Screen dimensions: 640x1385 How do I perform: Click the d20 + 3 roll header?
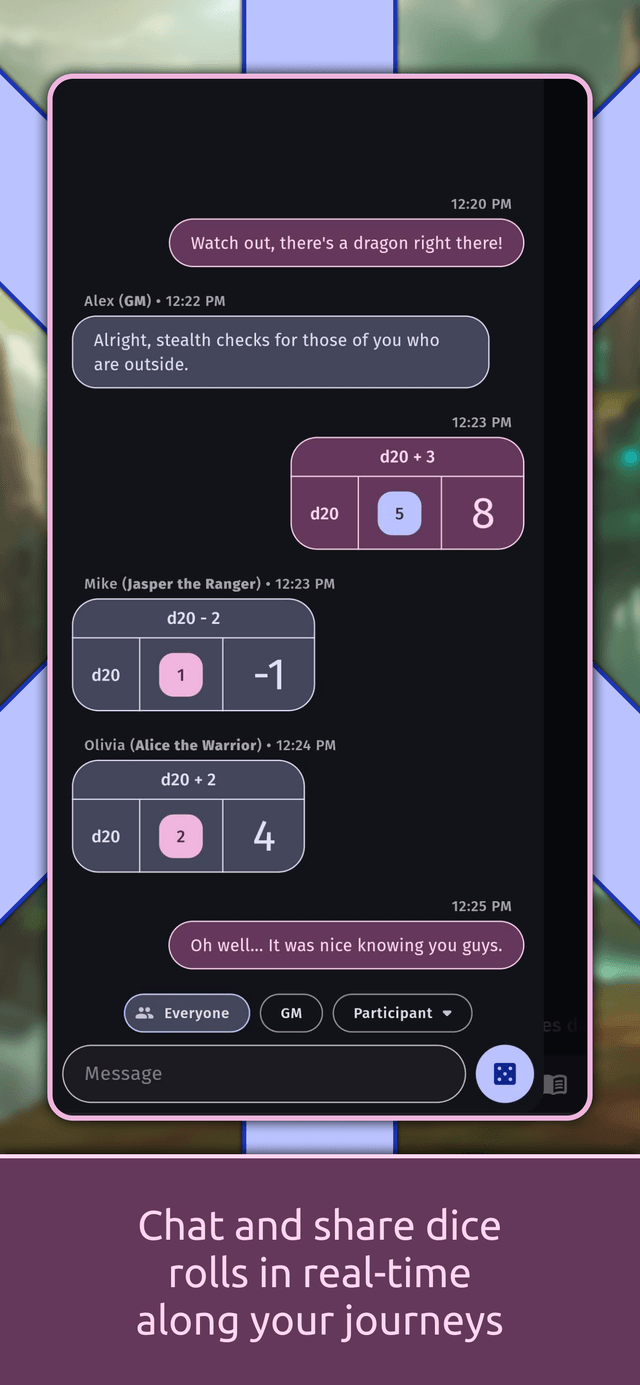[x=407, y=457]
